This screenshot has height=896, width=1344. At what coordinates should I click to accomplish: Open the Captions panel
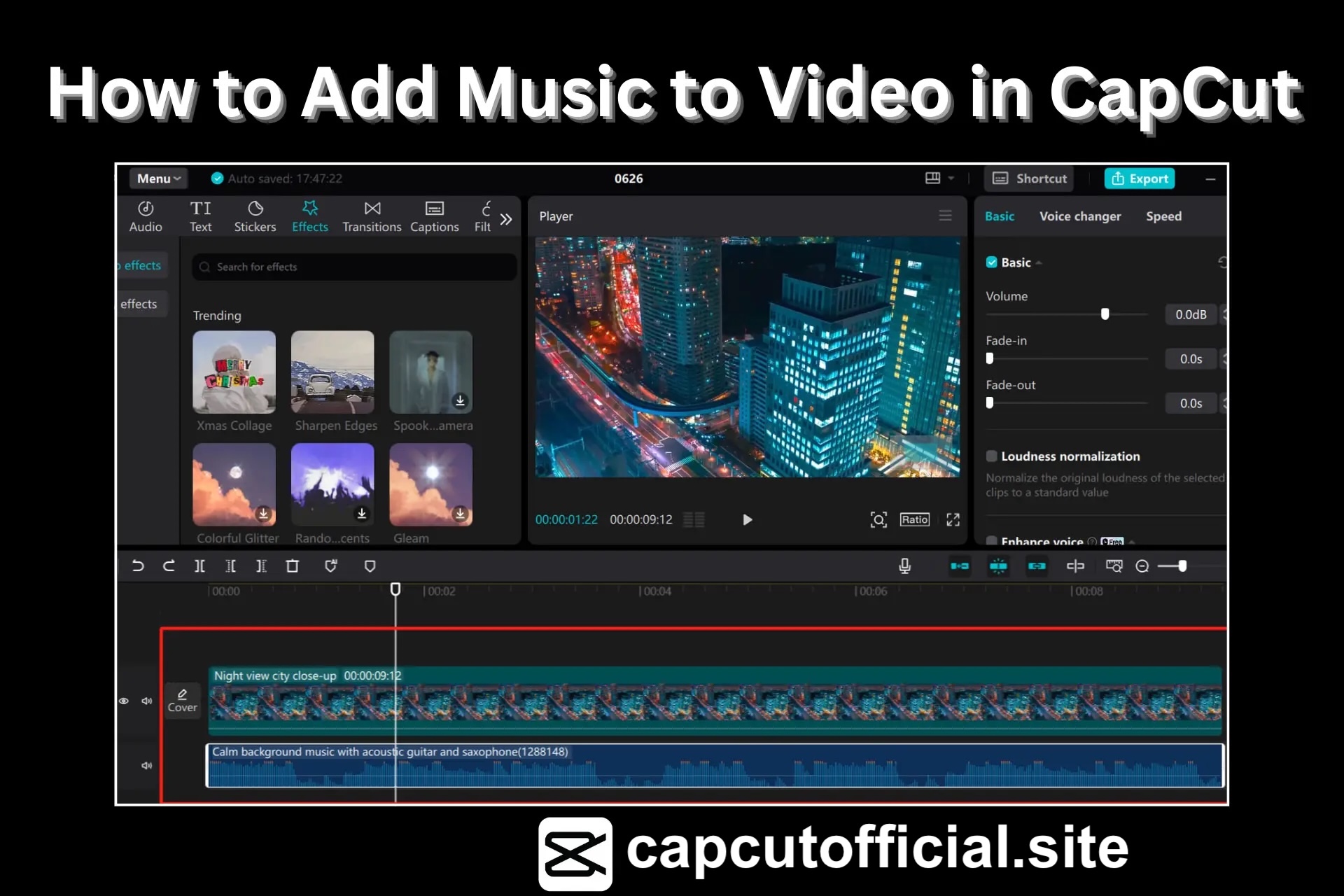[434, 216]
